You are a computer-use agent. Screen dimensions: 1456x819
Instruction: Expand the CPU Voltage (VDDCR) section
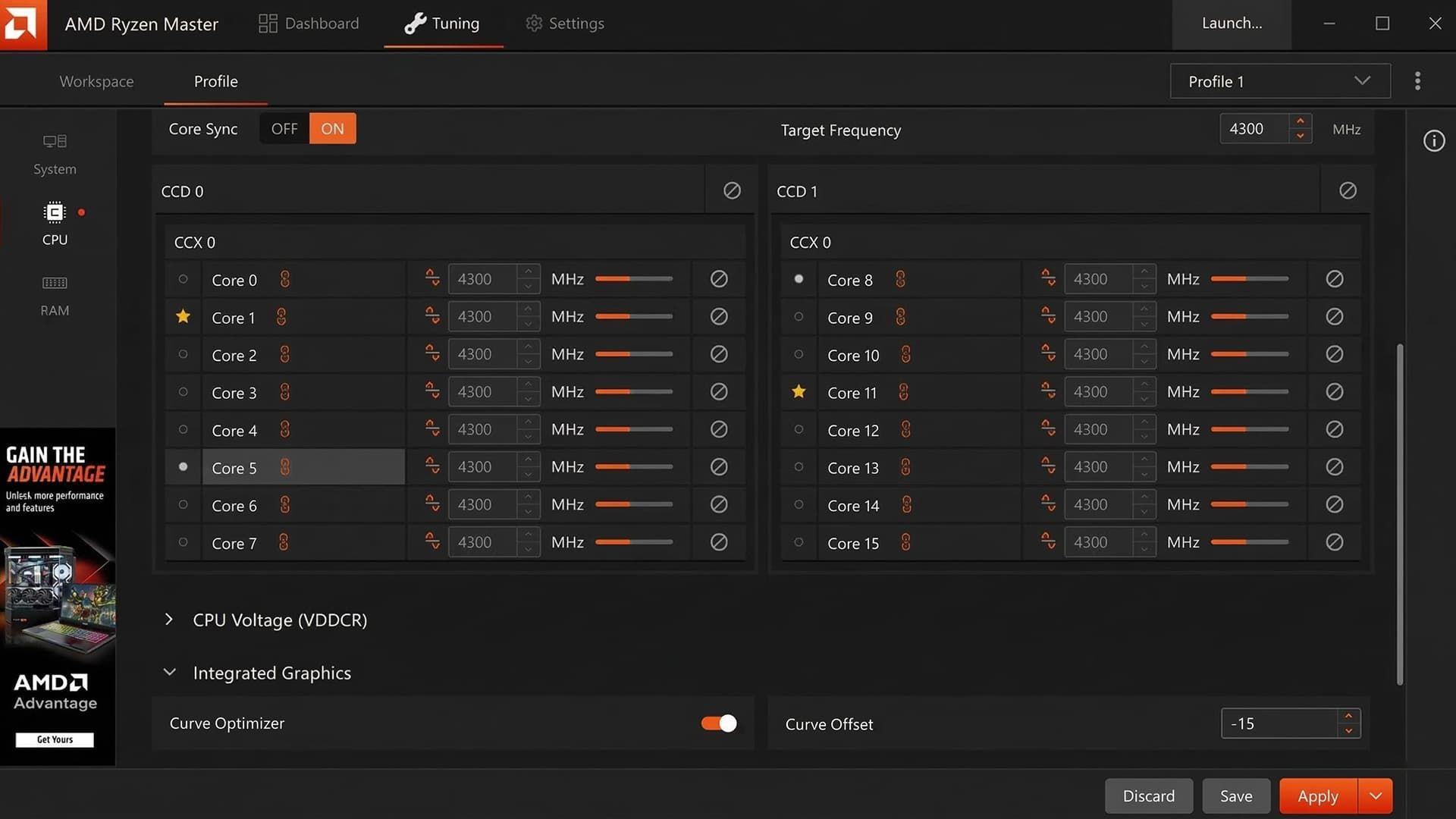(x=169, y=620)
